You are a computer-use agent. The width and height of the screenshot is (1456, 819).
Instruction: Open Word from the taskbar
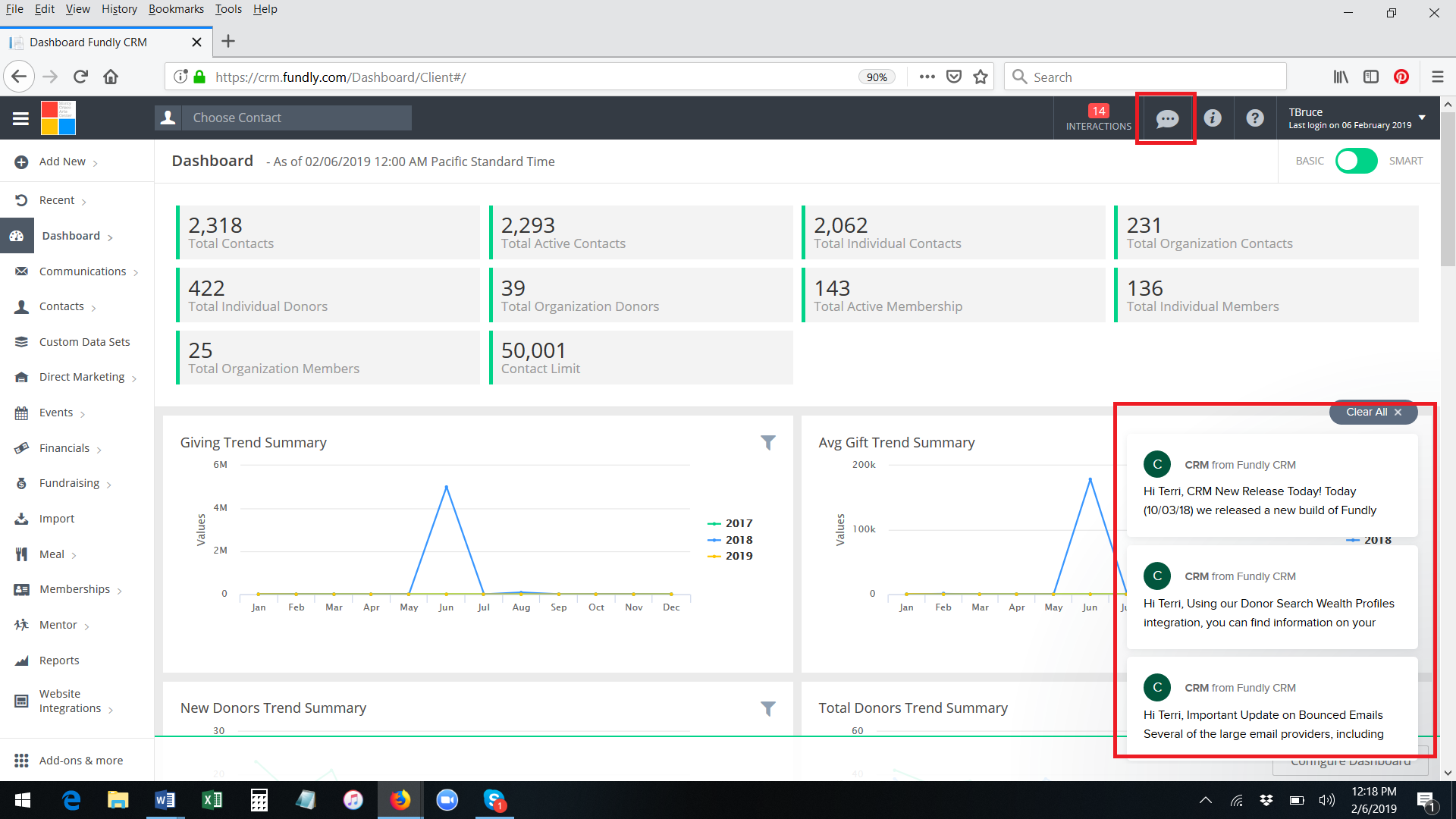click(x=165, y=800)
